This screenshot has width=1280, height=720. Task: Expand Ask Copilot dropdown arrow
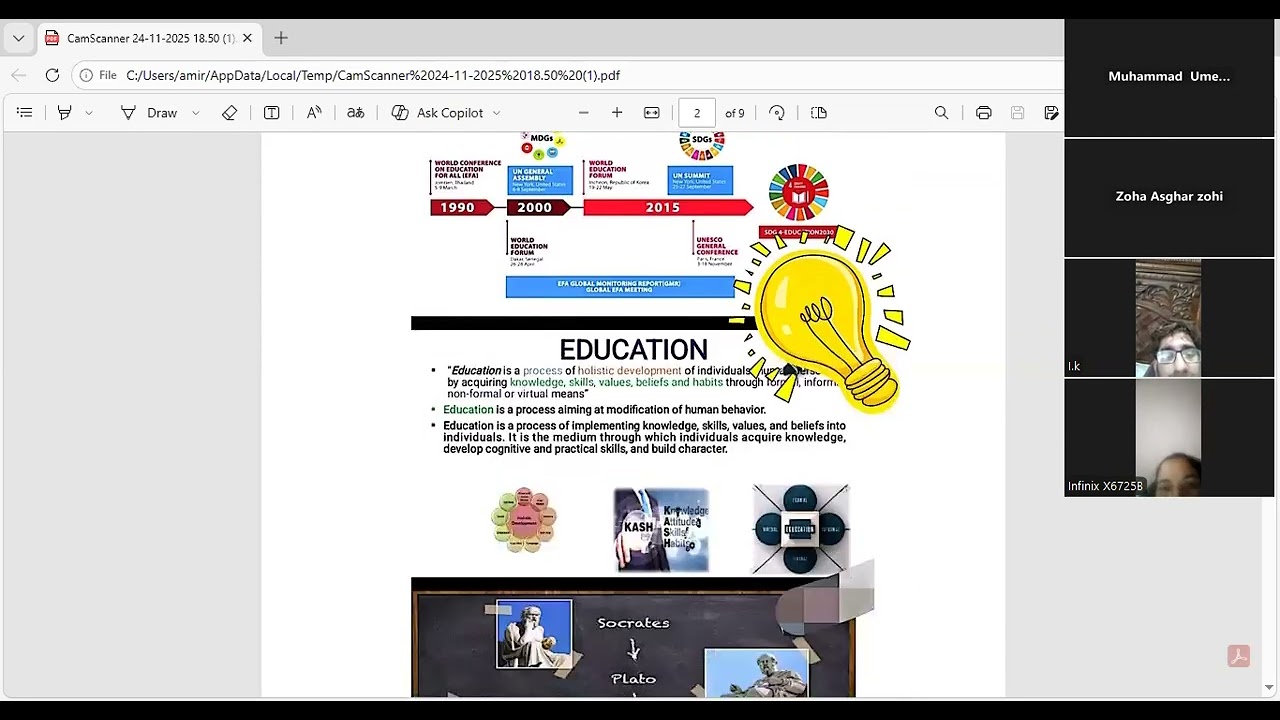[496, 113]
